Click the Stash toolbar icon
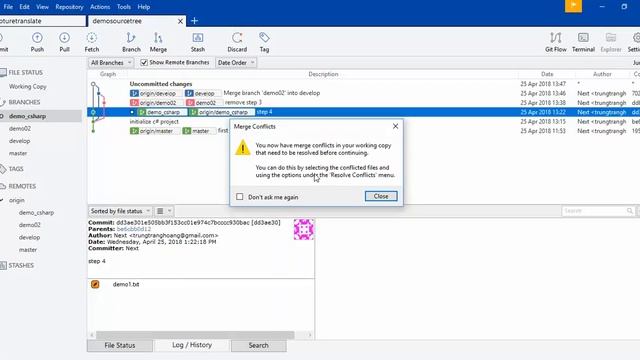The height and width of the screenshot is (360, 640). click(198, 42)
